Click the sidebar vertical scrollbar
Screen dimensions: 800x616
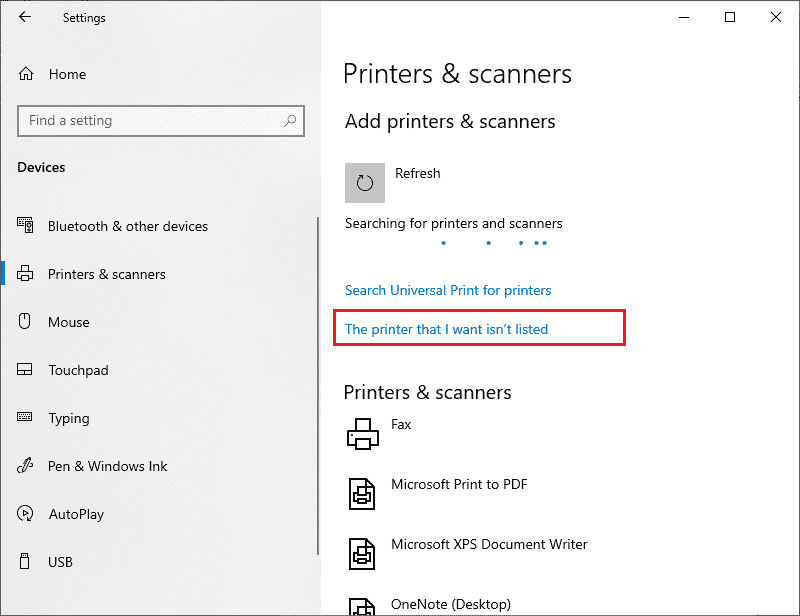tap(318, 386)
